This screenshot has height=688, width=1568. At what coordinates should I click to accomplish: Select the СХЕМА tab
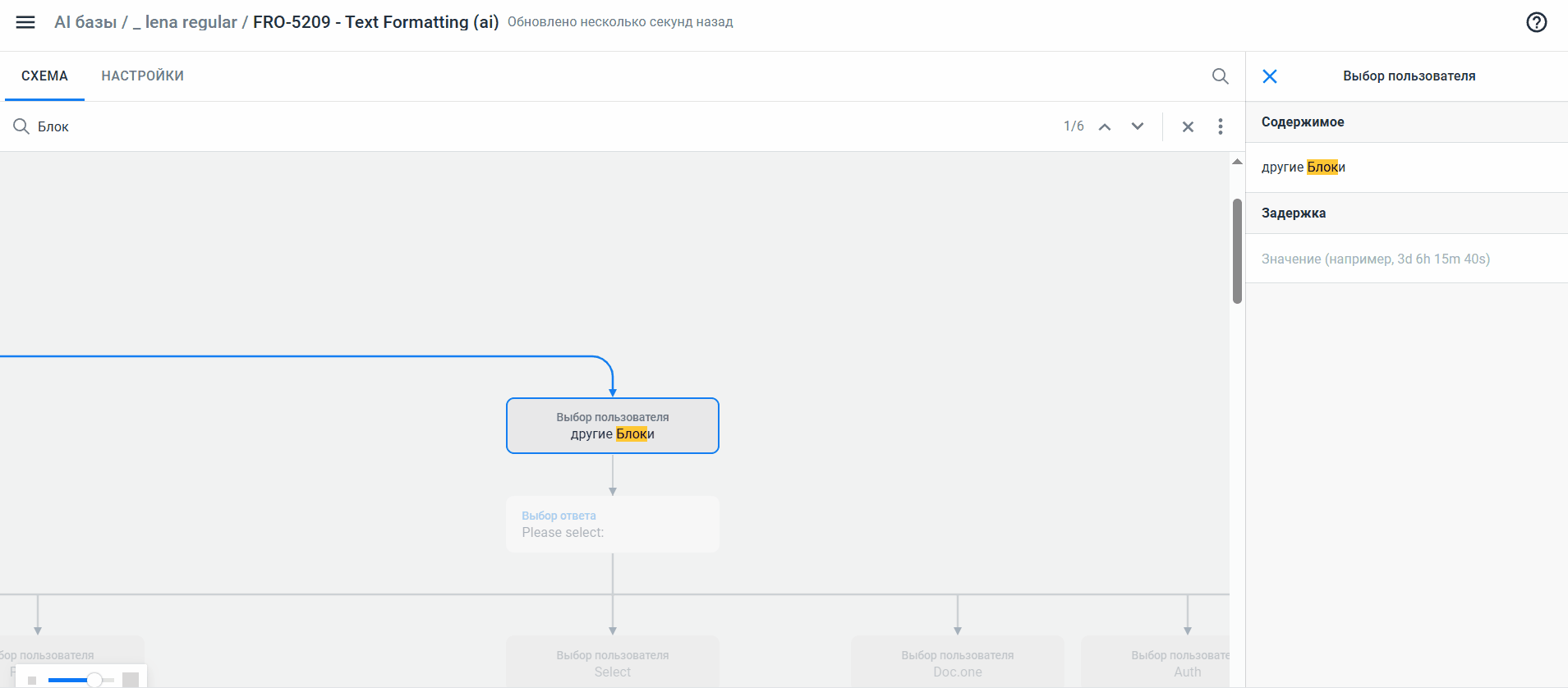44,76
